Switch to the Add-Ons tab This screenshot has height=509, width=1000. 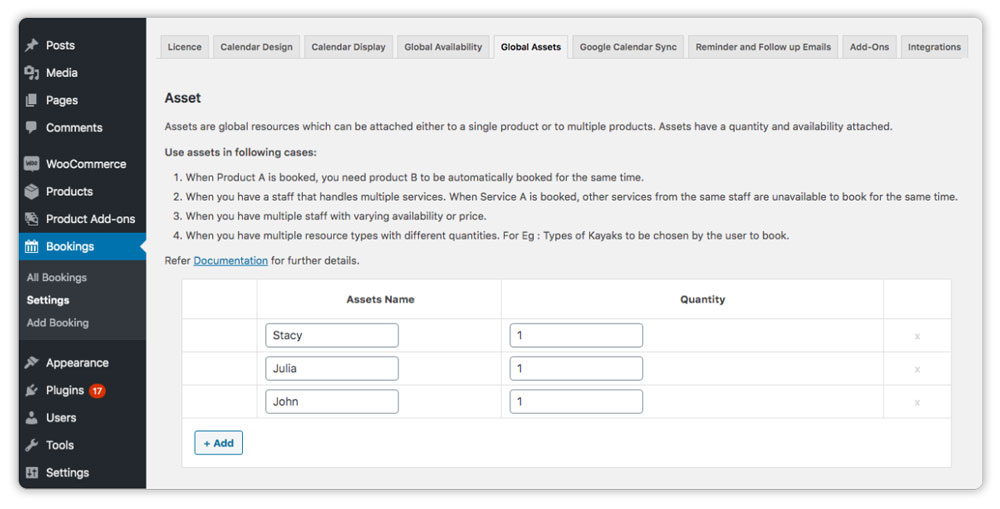coord(869,47)
